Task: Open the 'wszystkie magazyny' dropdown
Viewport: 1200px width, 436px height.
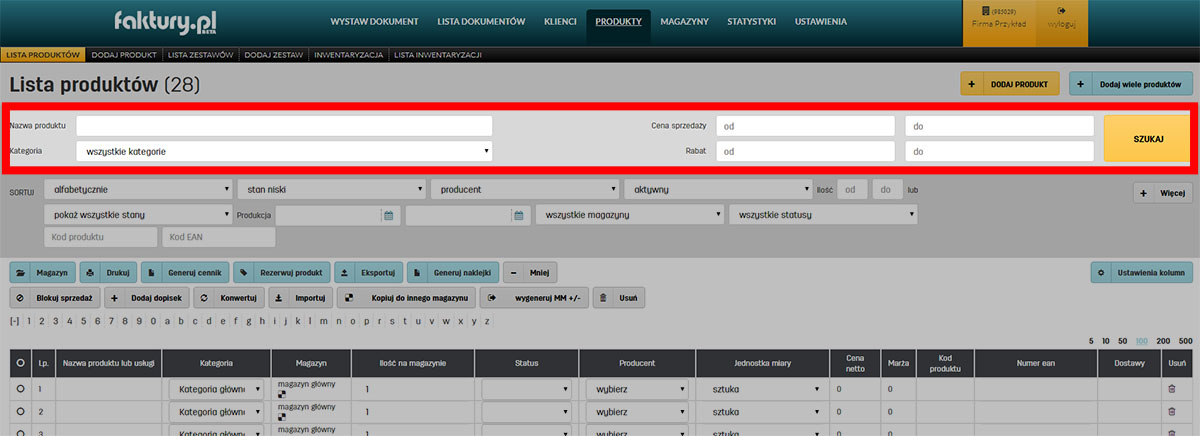Action: click(x=629, y=215)
